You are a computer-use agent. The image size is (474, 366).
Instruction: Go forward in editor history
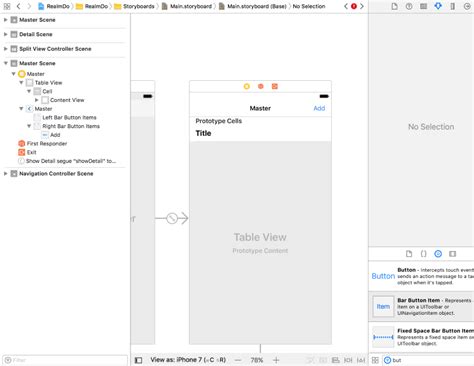point(29,6)
